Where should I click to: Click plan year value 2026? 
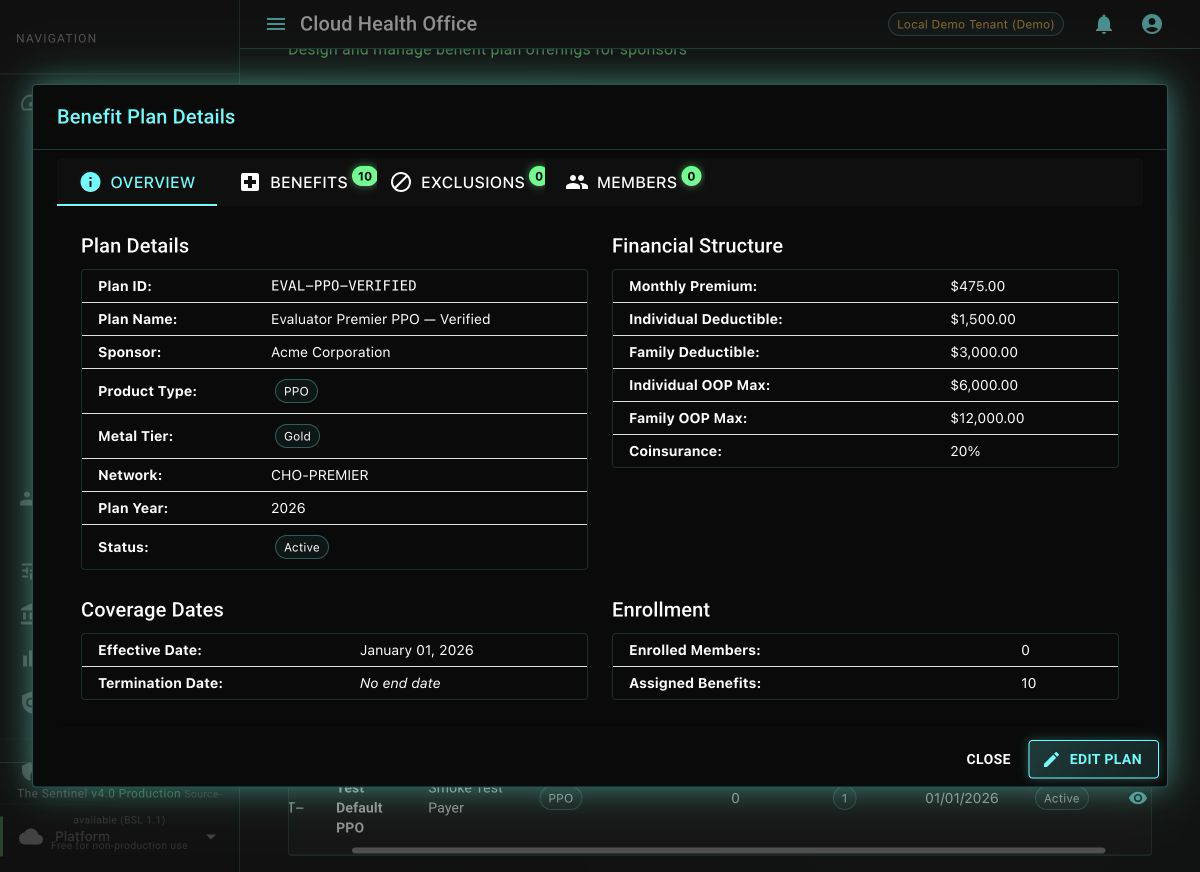[x=288, y=508]
